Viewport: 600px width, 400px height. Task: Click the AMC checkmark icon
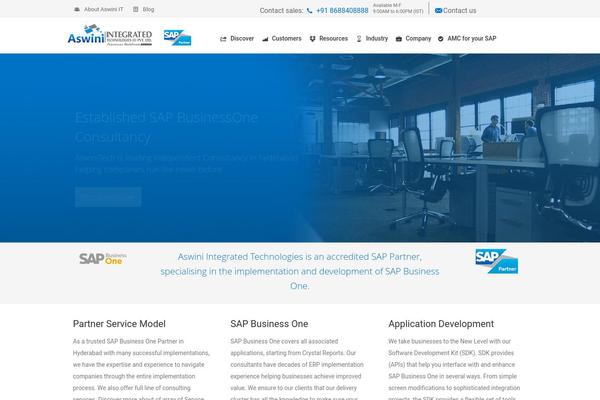[441, 39]
